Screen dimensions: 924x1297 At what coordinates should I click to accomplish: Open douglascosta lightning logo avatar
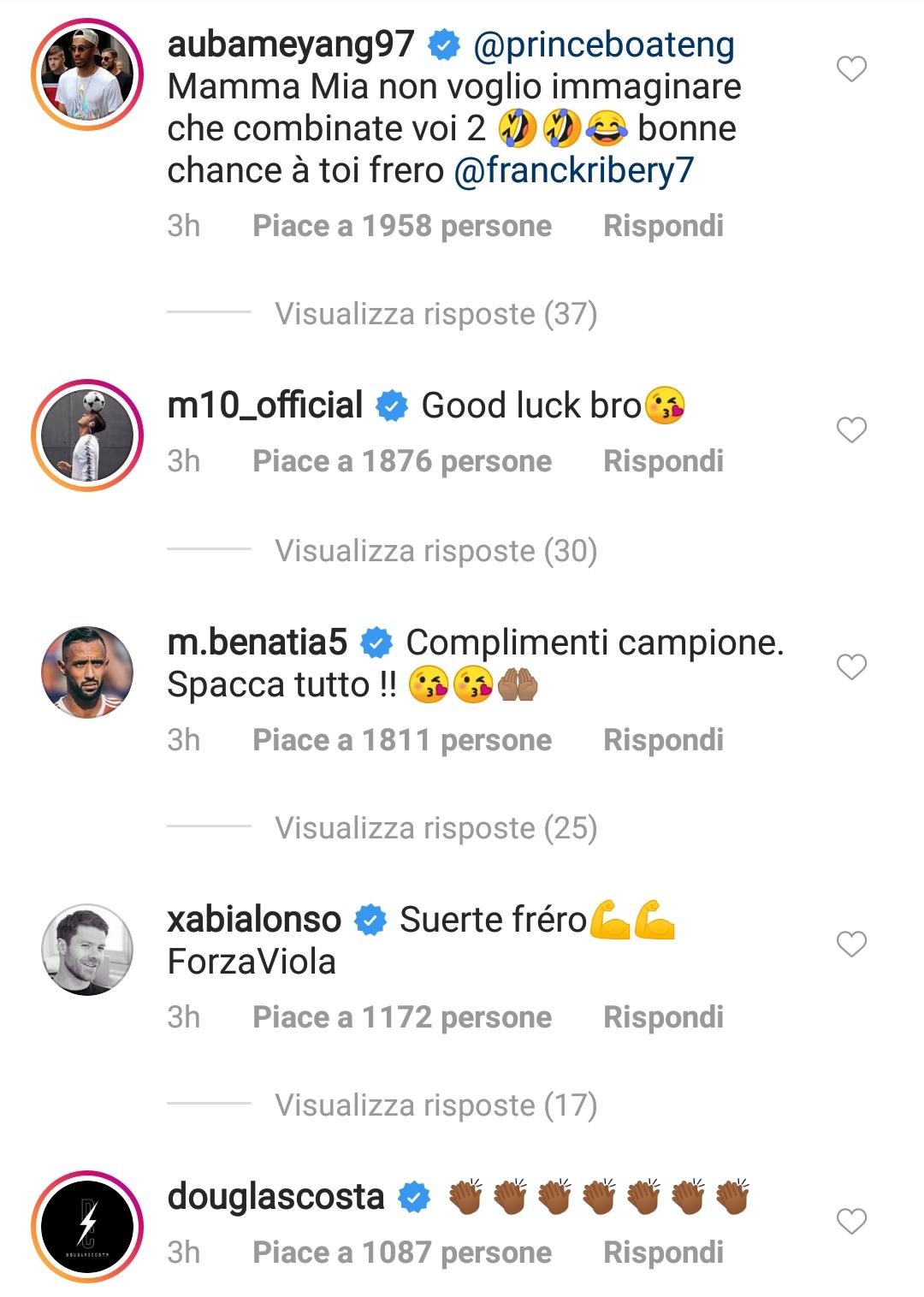coord(87,1226)
